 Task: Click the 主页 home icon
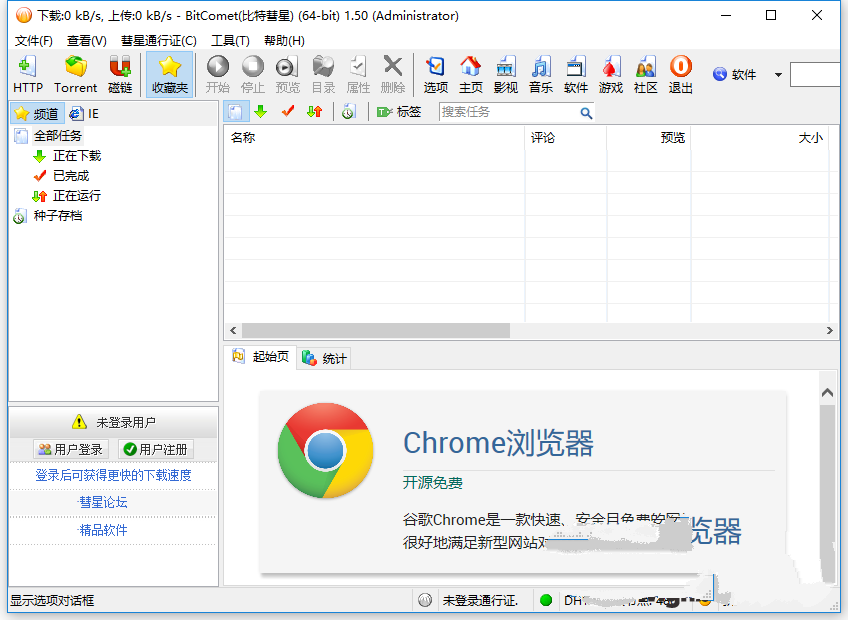[x=471, y=74]
